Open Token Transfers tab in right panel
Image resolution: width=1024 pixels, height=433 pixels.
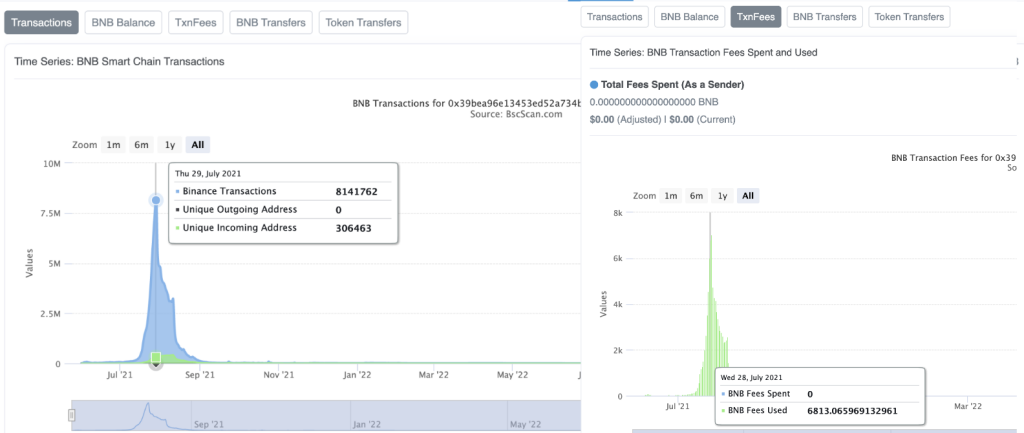909,17
